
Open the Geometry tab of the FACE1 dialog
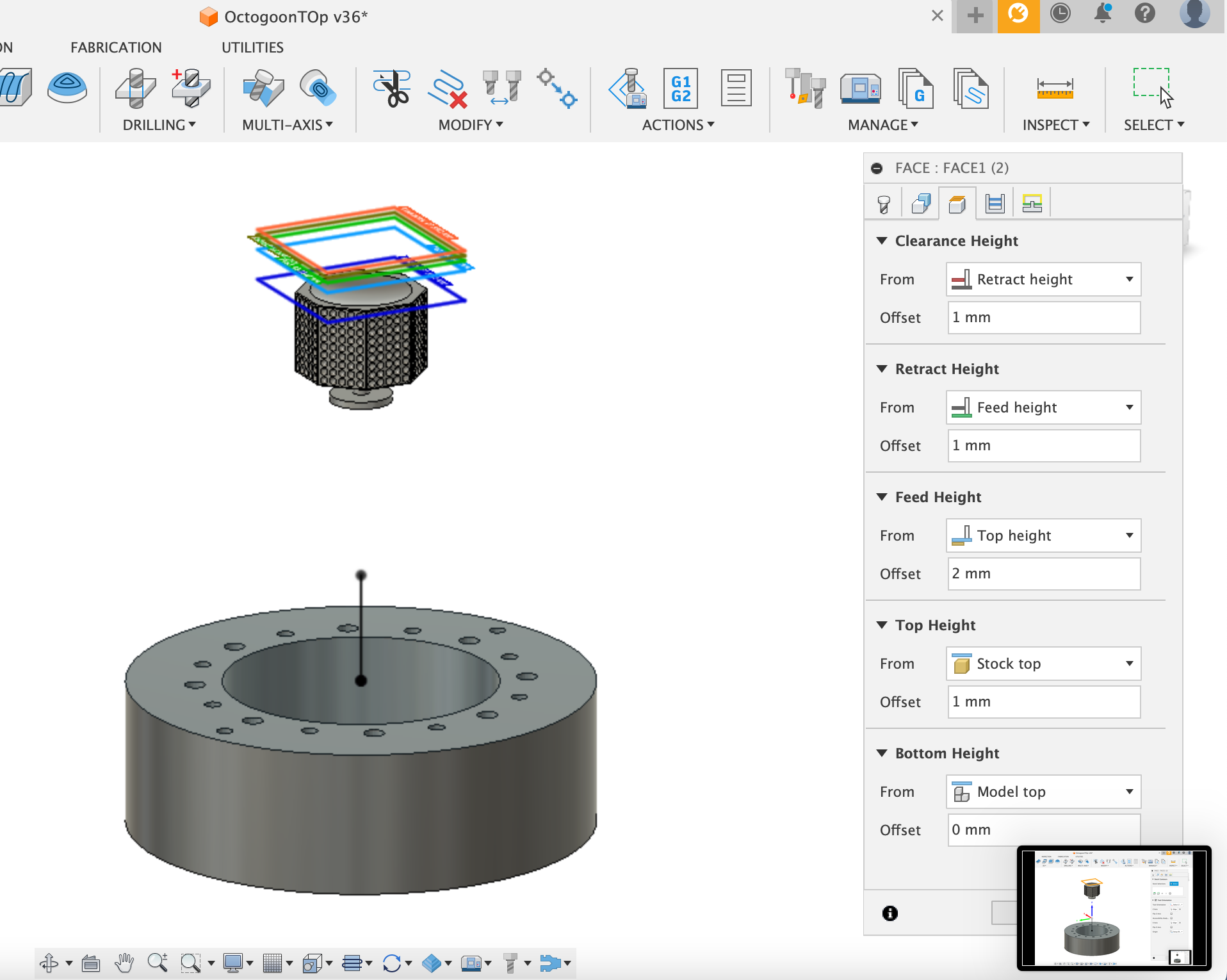[921, 203]
